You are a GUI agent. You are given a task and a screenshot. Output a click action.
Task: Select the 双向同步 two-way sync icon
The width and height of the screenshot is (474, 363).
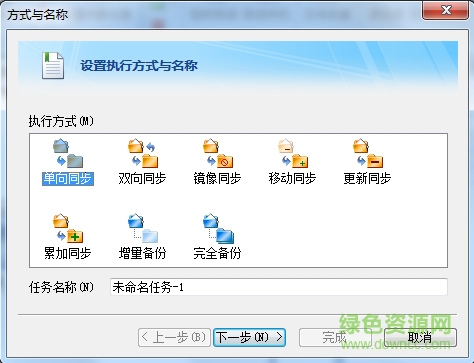point(143,153)
